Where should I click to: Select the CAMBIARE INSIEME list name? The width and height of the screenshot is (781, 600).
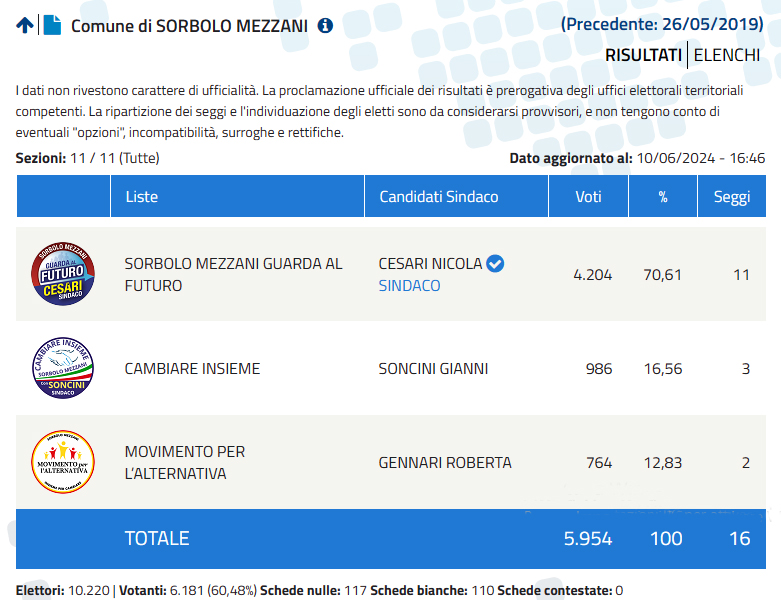tap(192, 368)
